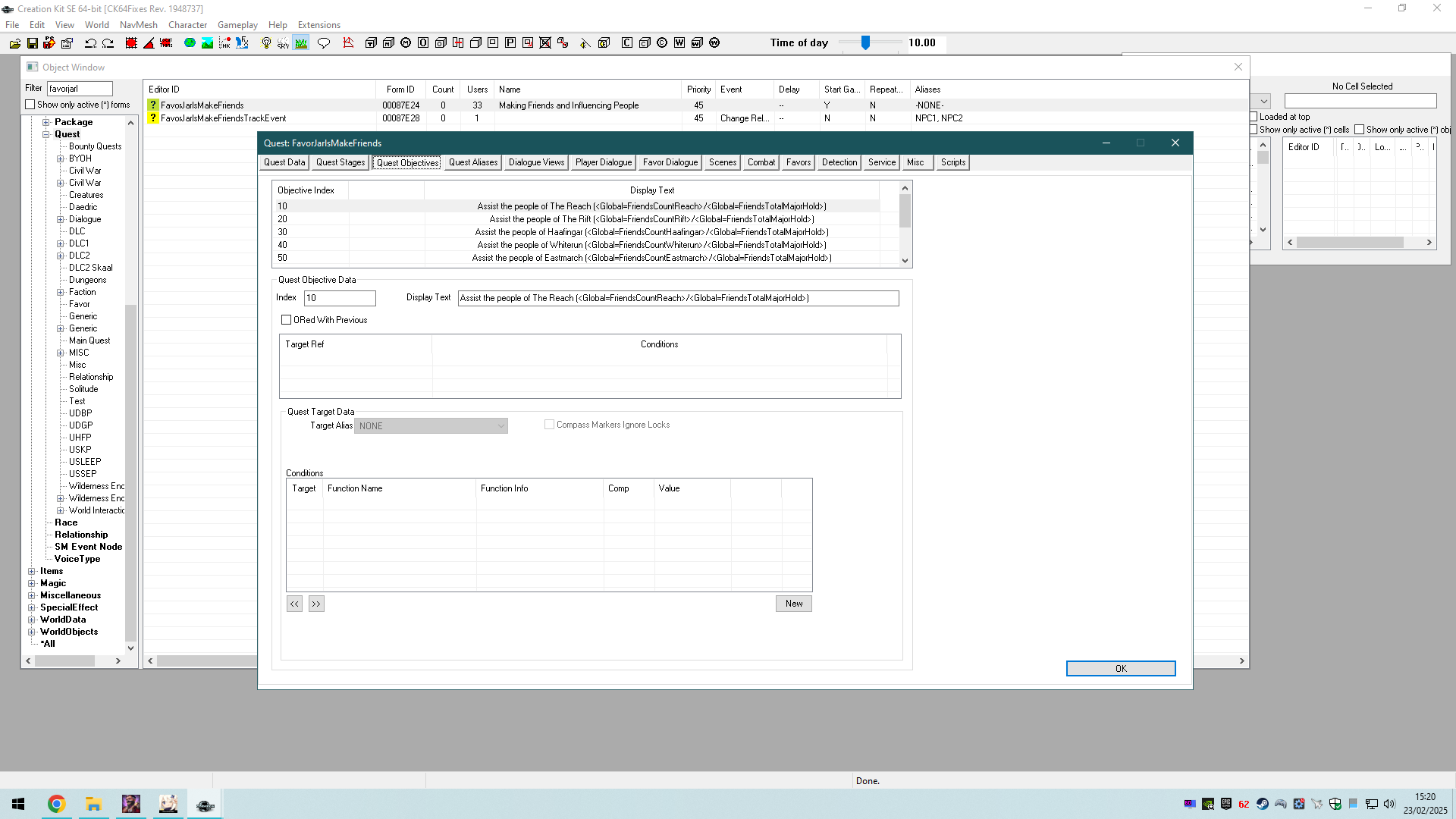Expand the BYOH quest folder

point(61,158)
